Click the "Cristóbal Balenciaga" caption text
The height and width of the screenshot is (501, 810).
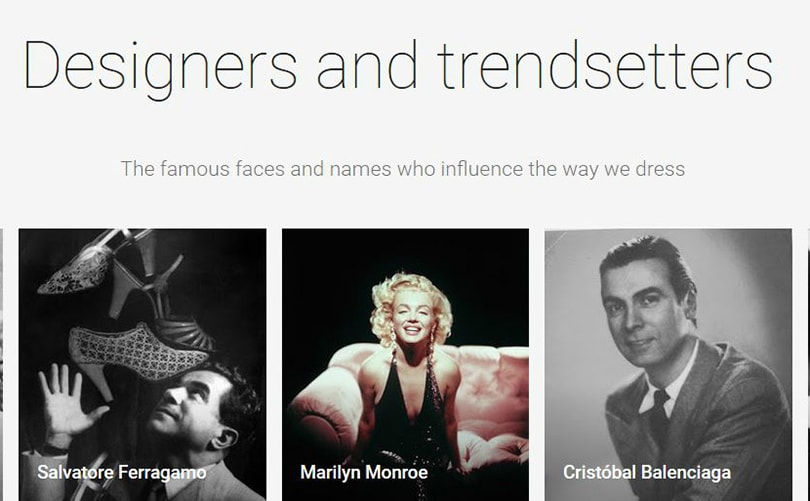pos(646,472)
